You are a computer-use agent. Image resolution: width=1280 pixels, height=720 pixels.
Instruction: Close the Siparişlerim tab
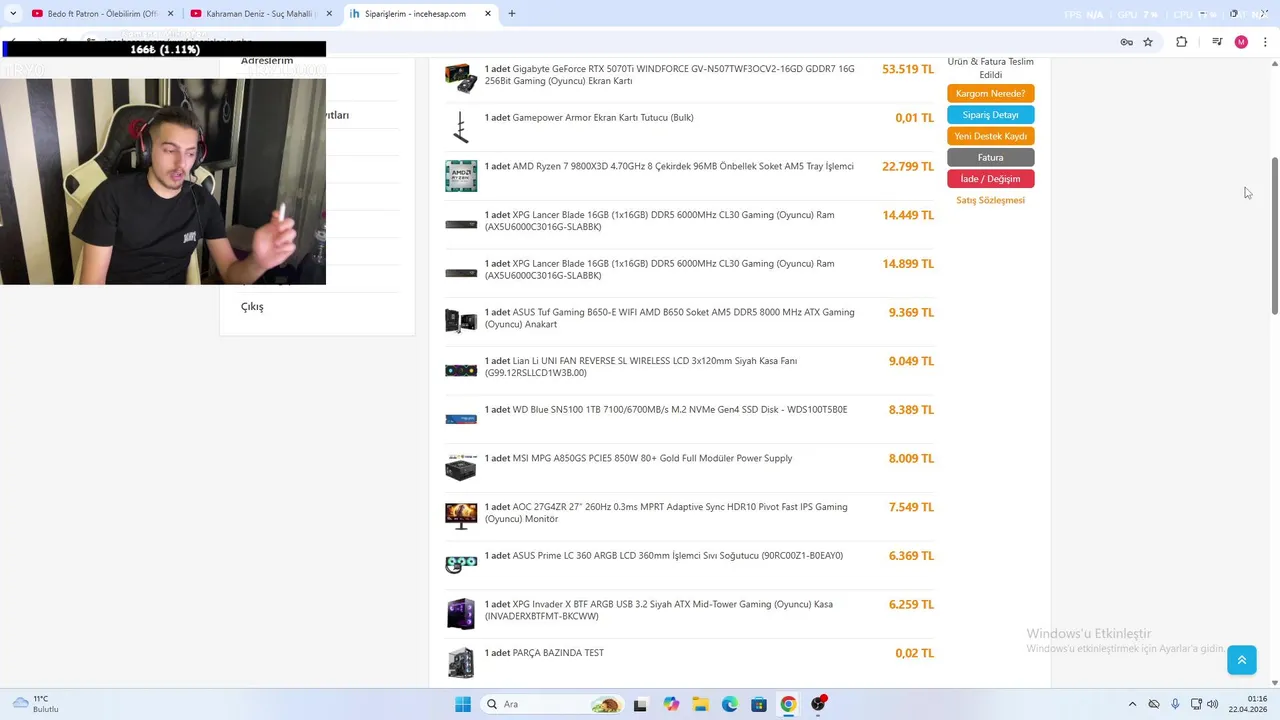point(488,14)
